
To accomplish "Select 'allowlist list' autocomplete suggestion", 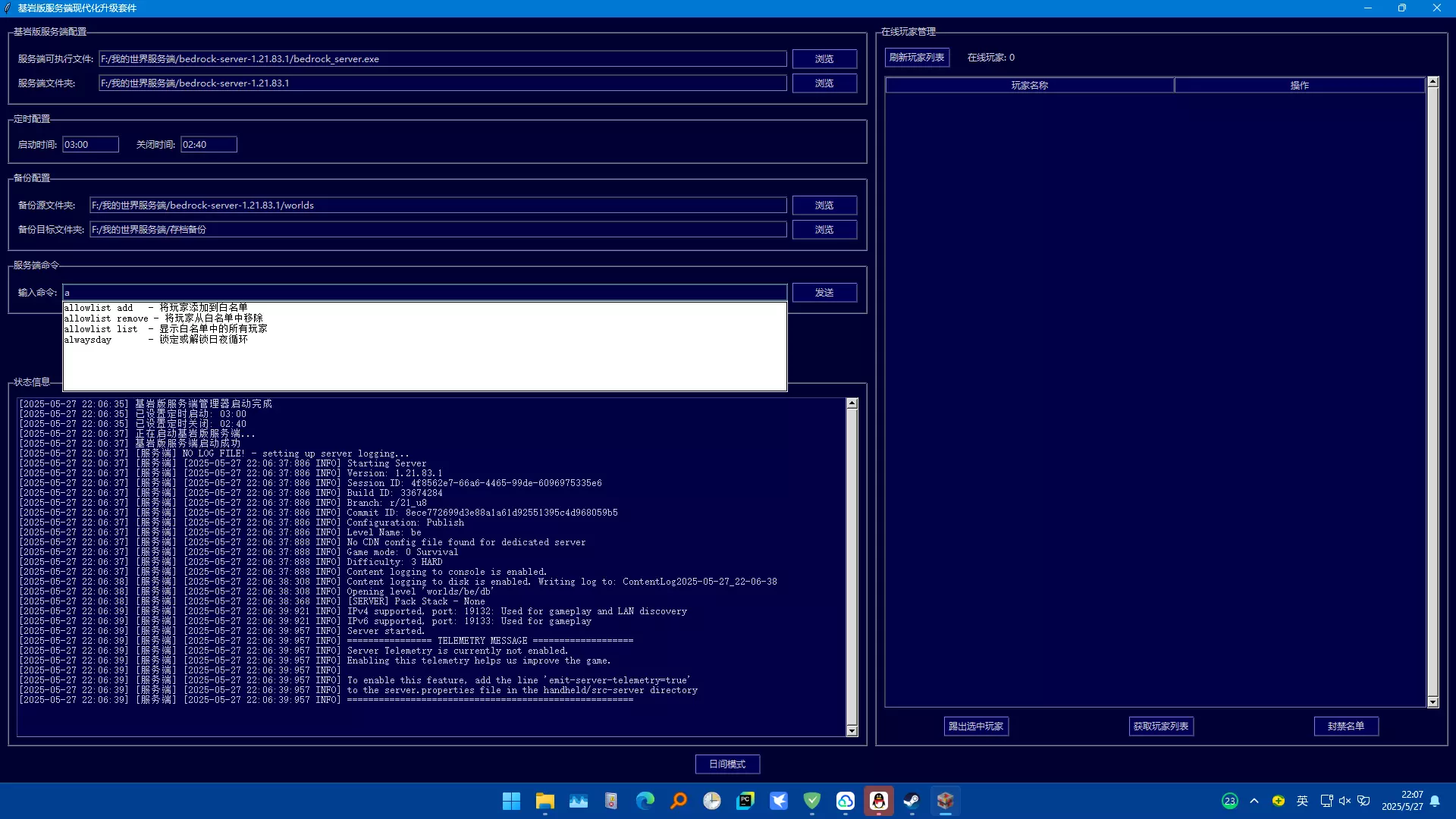I will point(425,329).
